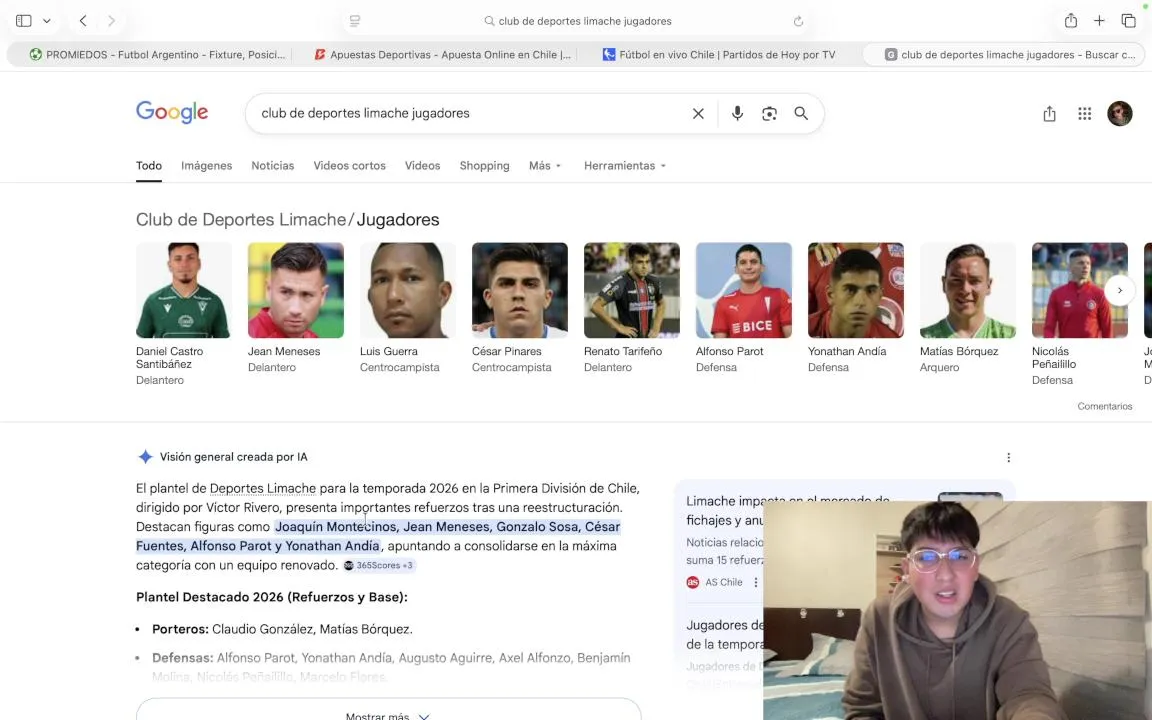Clear the search query with X

698,113
